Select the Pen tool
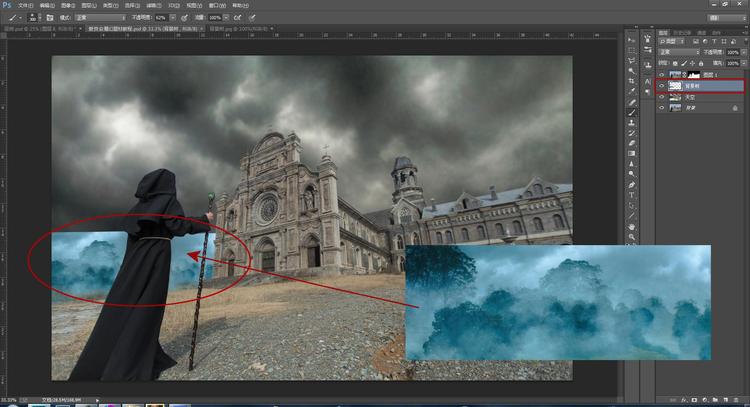This screenshot has width=750, height=407. pyautogui.click(x=631, y=185)
